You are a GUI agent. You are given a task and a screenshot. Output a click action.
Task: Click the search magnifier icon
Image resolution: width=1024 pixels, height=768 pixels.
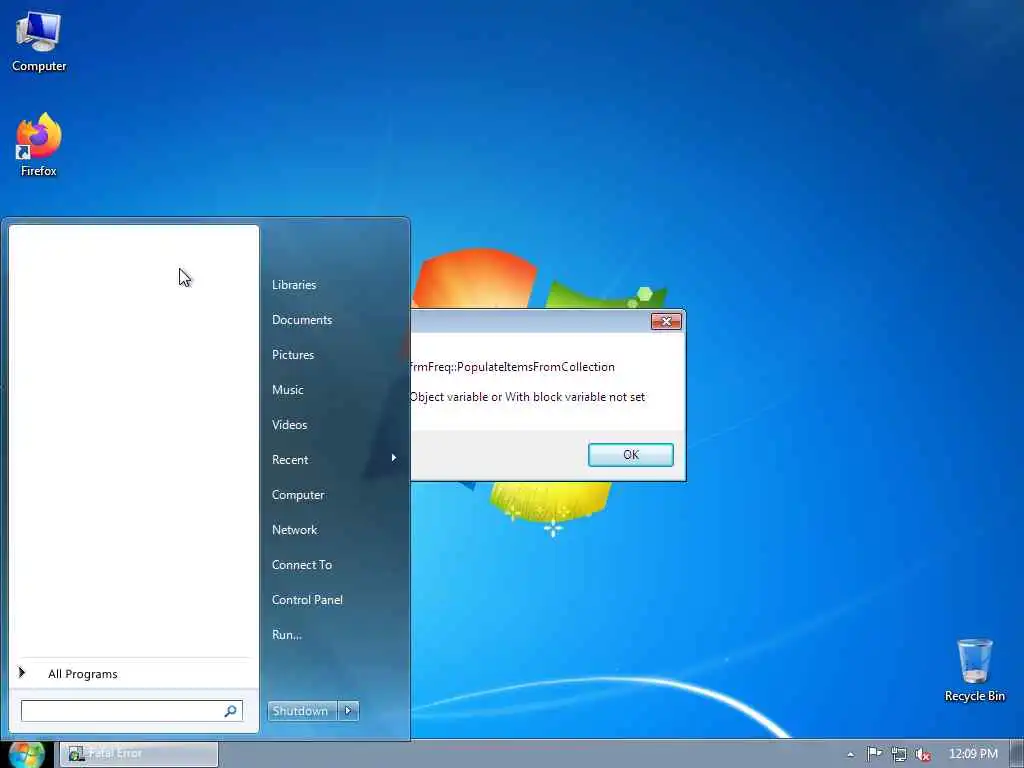[231, 711]
